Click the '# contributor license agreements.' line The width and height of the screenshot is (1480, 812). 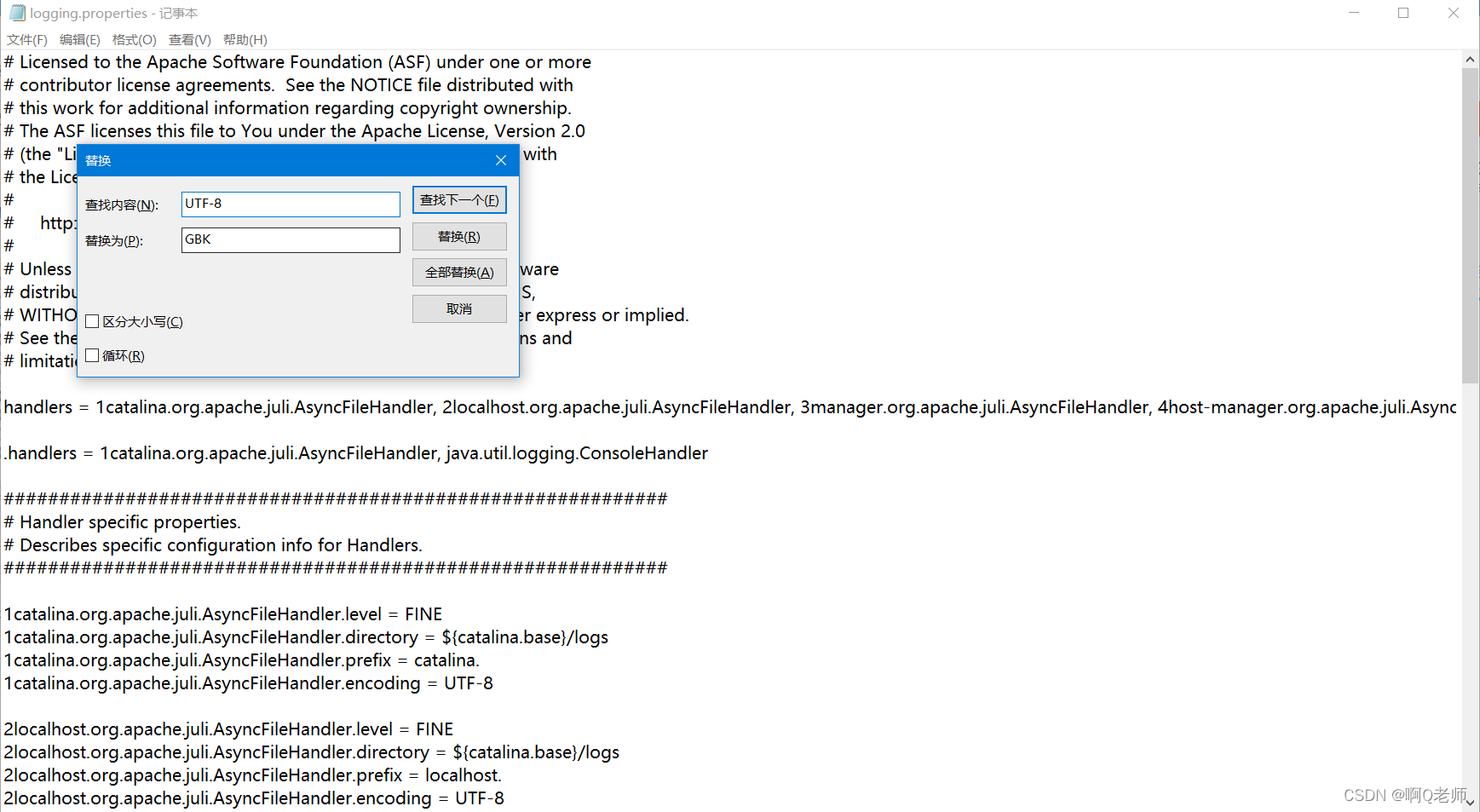coord(289,85)
